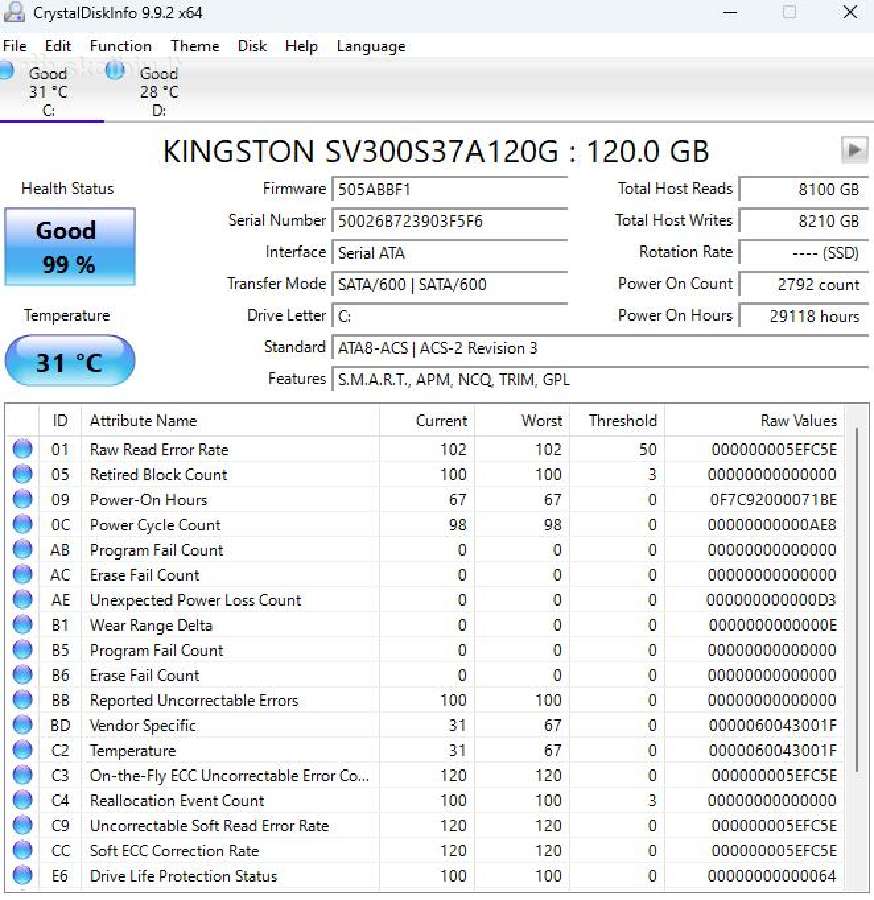Click status icon for AB Program Fail Count
The width and height of the screenshot is (874, 900).
pyautogui.click(x=22, y=549)
